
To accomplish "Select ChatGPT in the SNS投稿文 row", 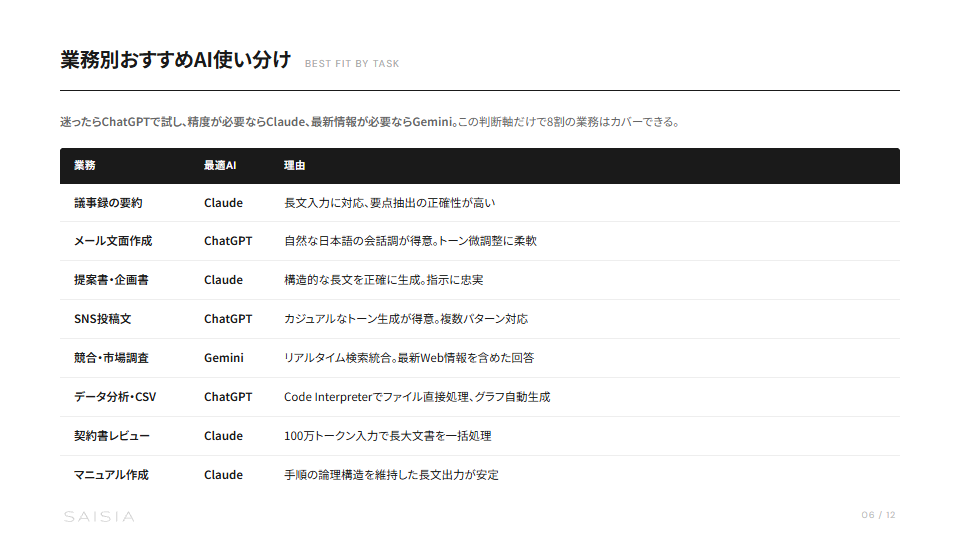I will click(228, 319).
